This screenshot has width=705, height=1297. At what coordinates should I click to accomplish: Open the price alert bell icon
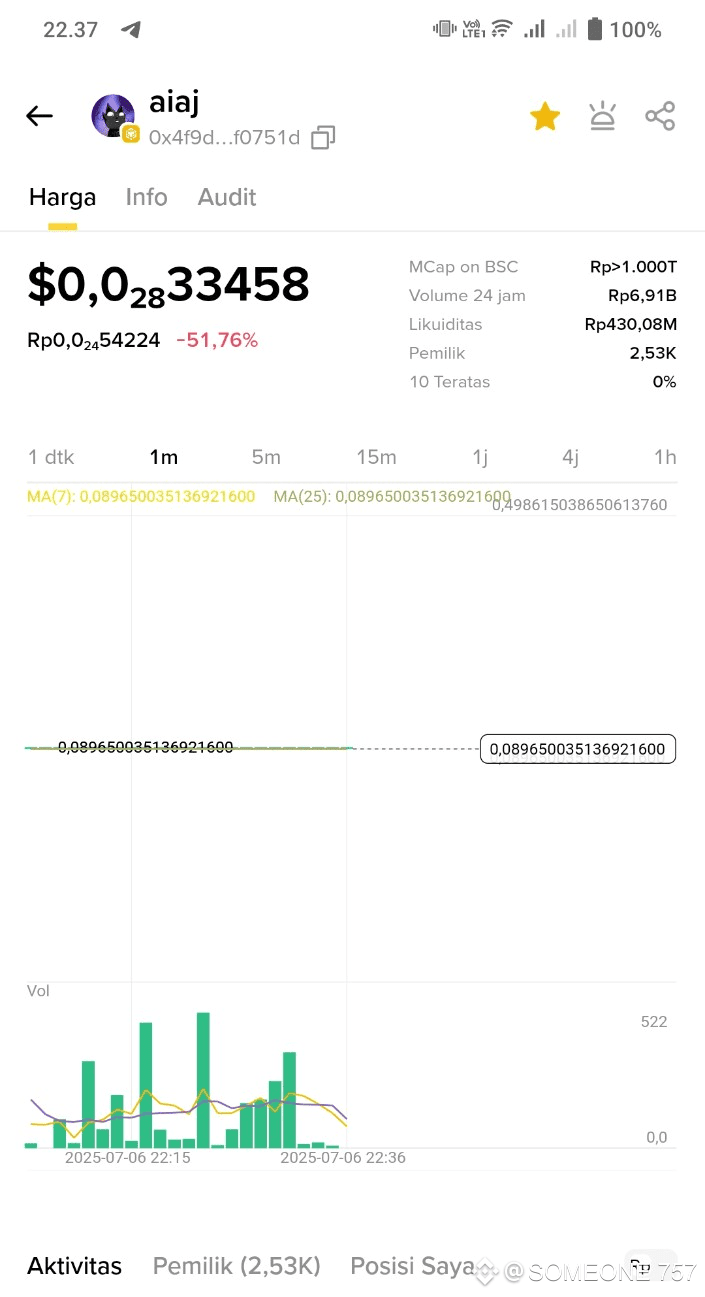click(x=602, y=117)
